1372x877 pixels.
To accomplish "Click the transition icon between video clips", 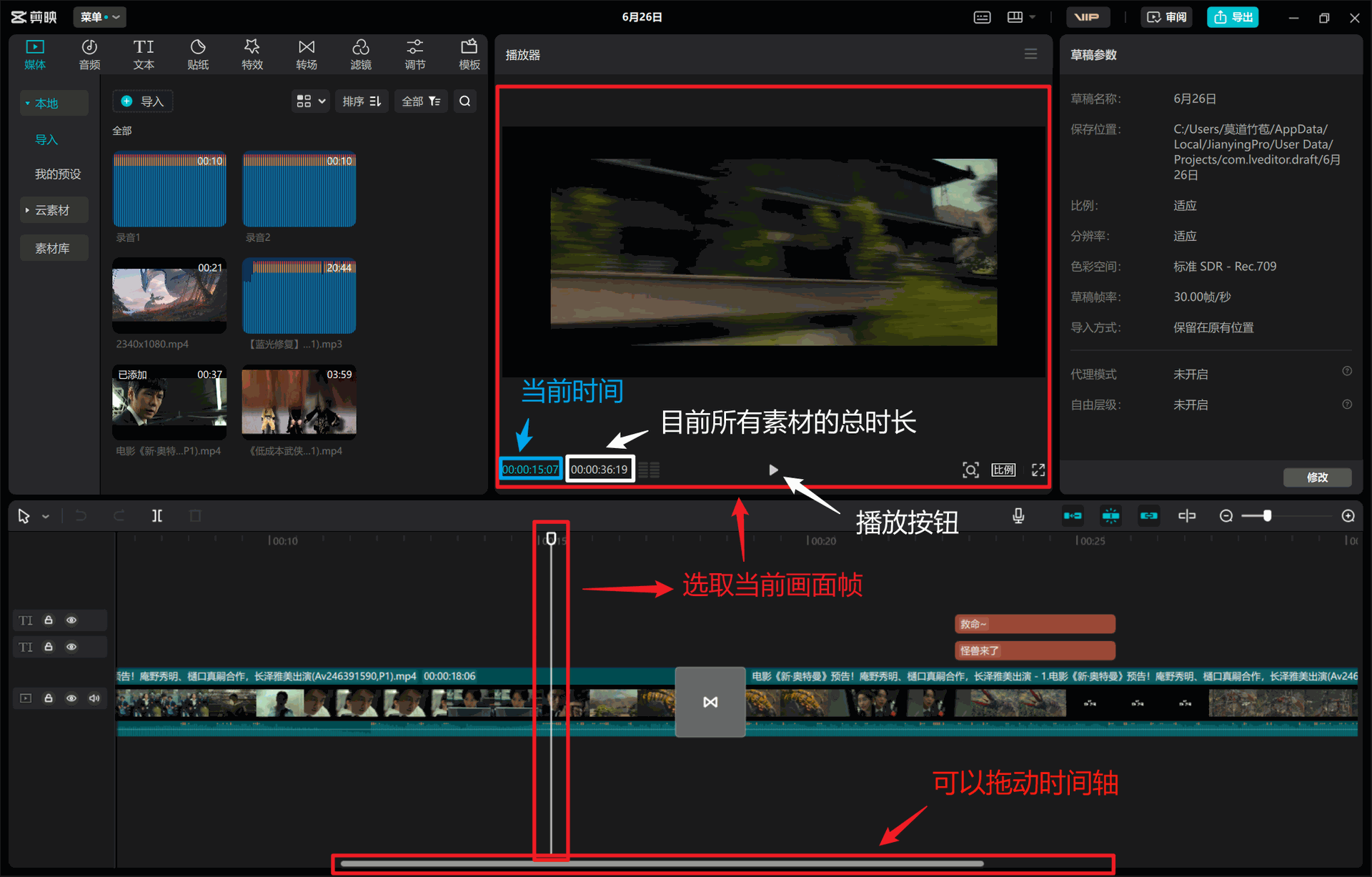I will (x=710, y=702).
